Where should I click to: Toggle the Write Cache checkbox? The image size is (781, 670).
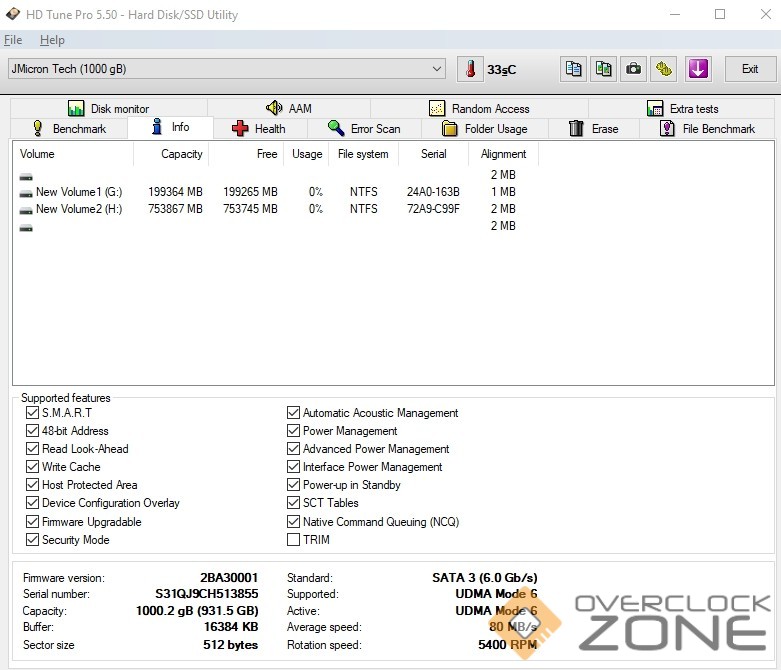(32, 466)
